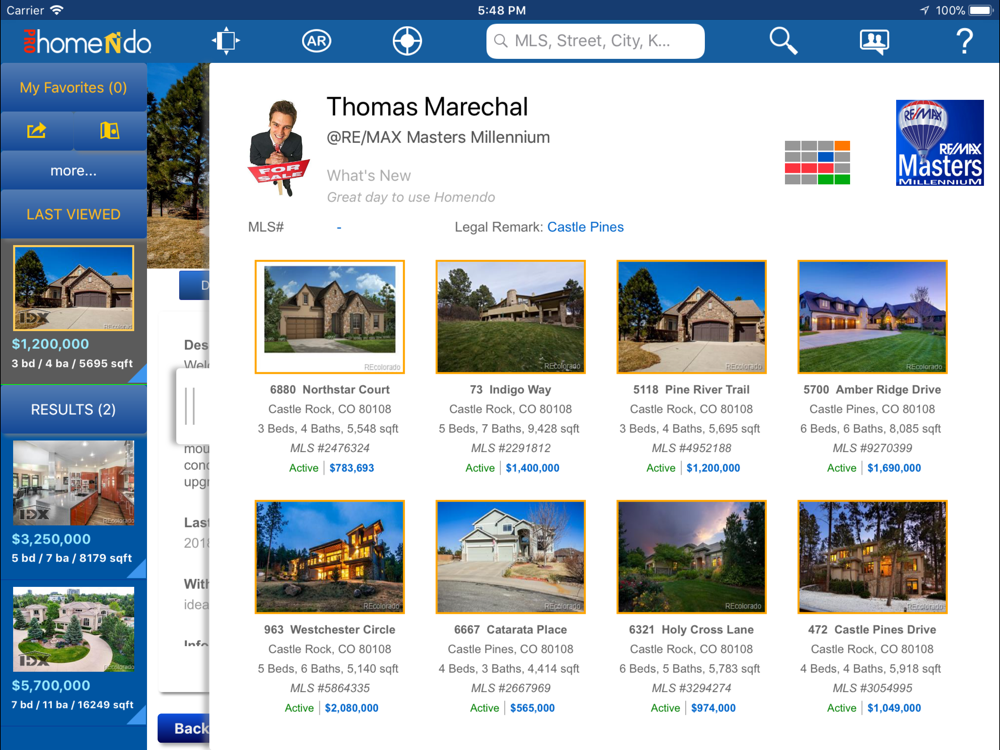
Task: Select the My Favorites (0) tab
Action: point(73,88)
